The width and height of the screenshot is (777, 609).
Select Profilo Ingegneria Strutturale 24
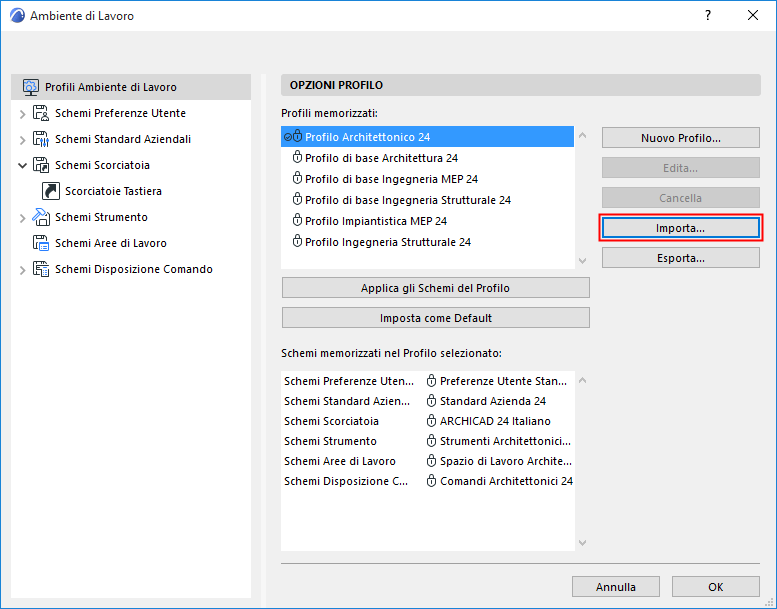click(427, 242)
